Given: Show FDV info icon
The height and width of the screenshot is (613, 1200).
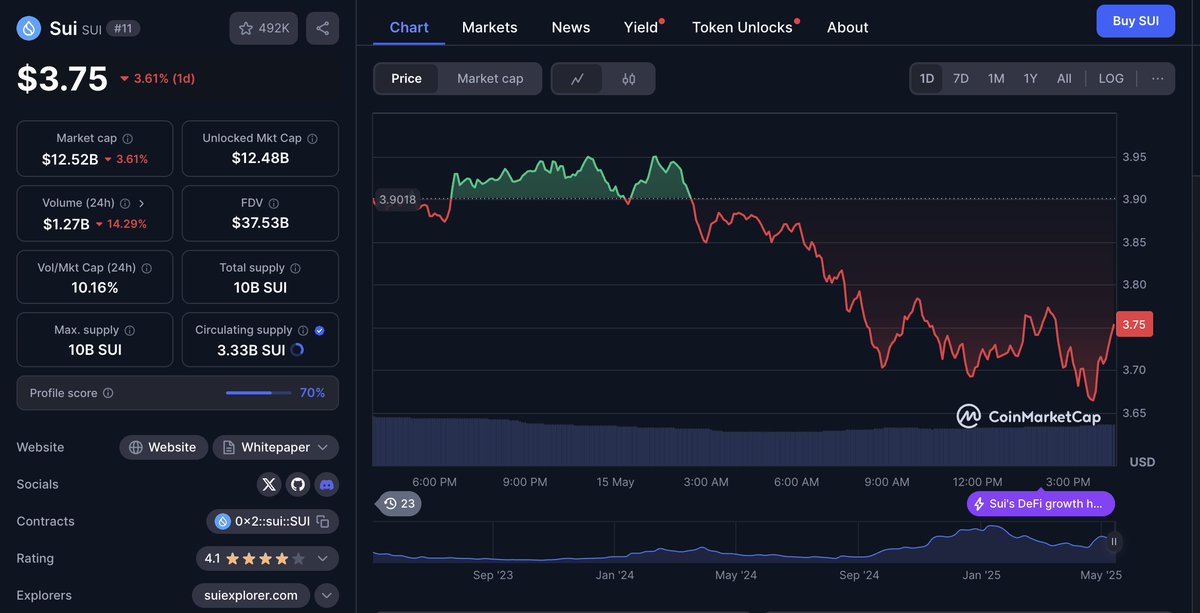Looking at the screenshot, I should click(x=274, y=203).
